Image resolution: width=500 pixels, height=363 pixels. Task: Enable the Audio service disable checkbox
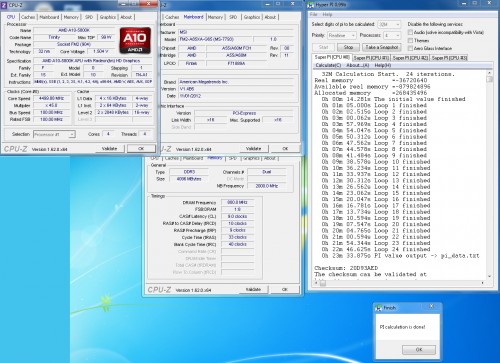tap(410, 32)
